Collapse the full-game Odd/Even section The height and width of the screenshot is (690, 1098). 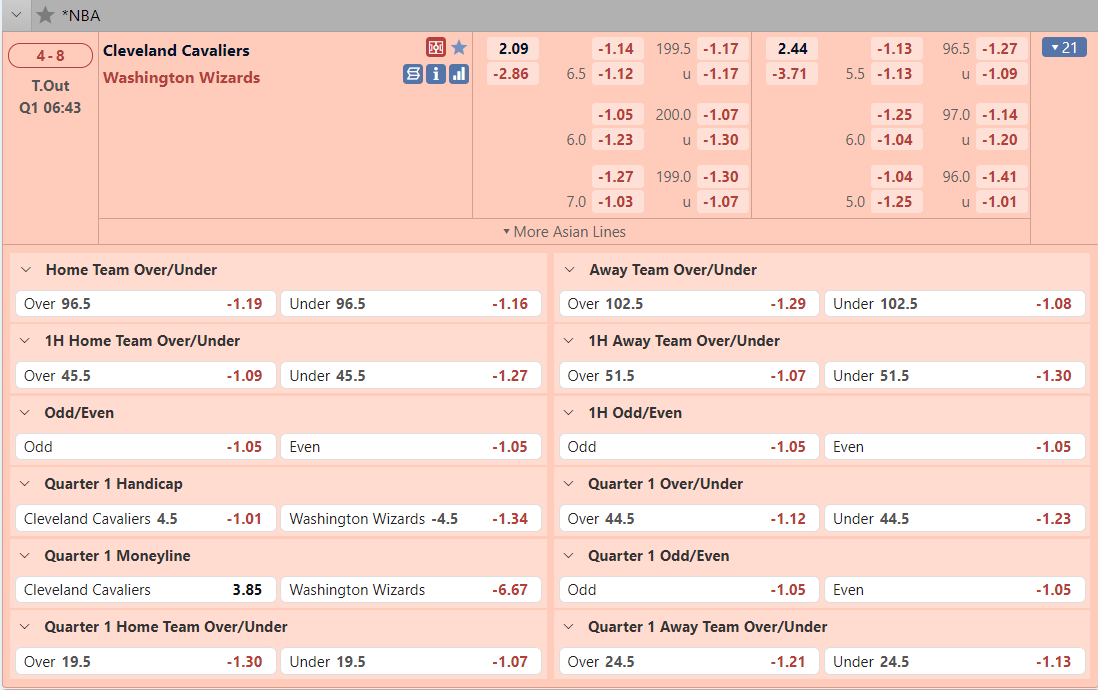tap(25, 413)
